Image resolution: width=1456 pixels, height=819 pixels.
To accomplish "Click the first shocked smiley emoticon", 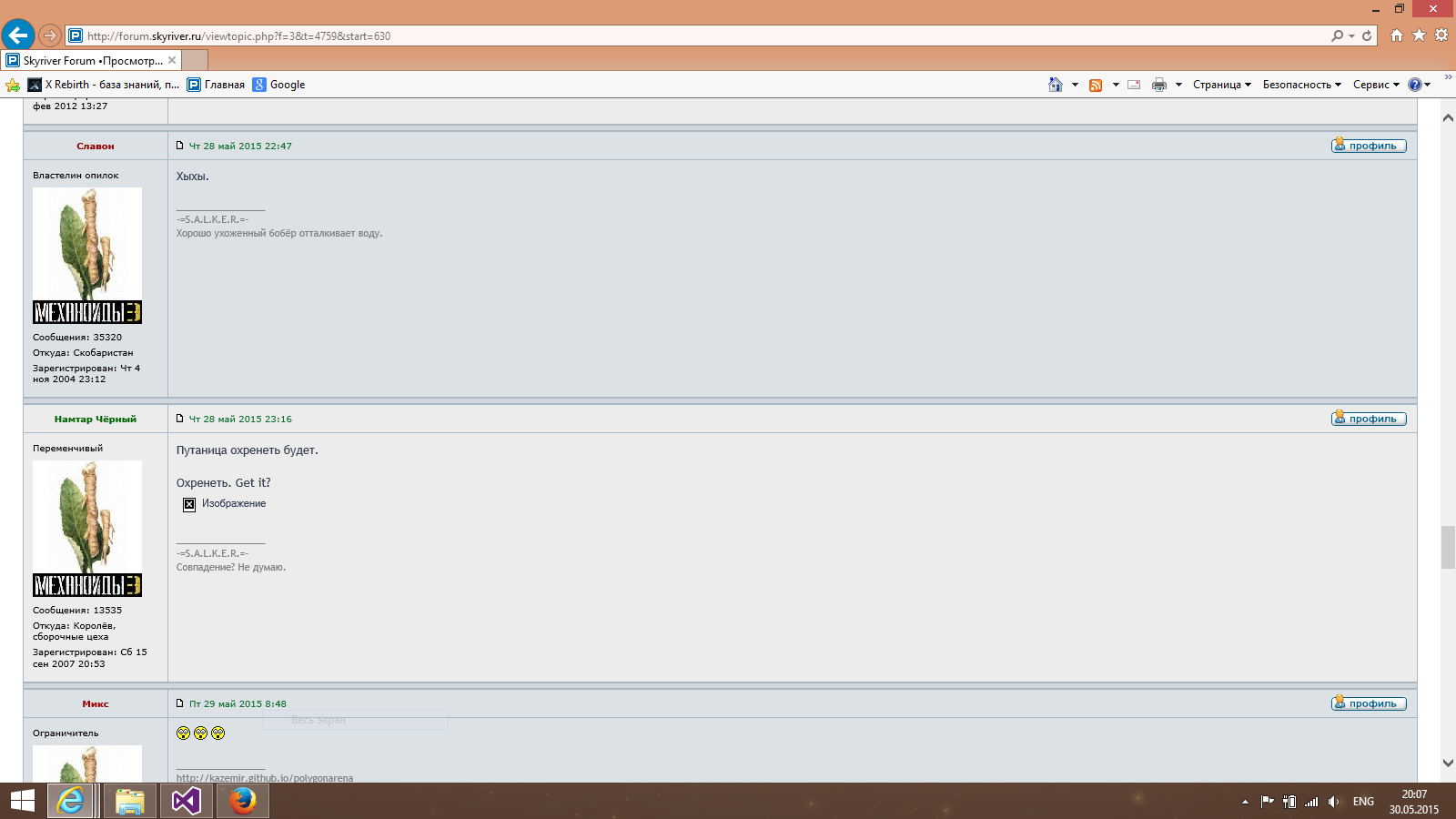I will pos(183,733).
